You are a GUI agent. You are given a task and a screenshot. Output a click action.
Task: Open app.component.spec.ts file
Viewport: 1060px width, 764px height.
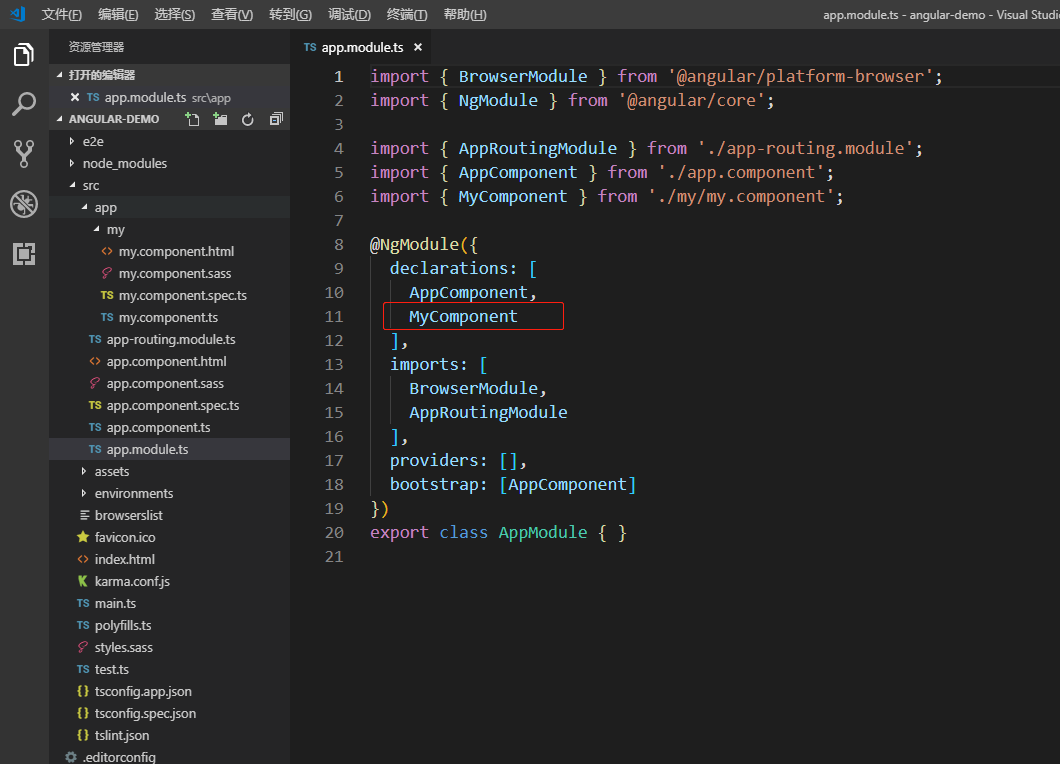click(x=170, y=406)
